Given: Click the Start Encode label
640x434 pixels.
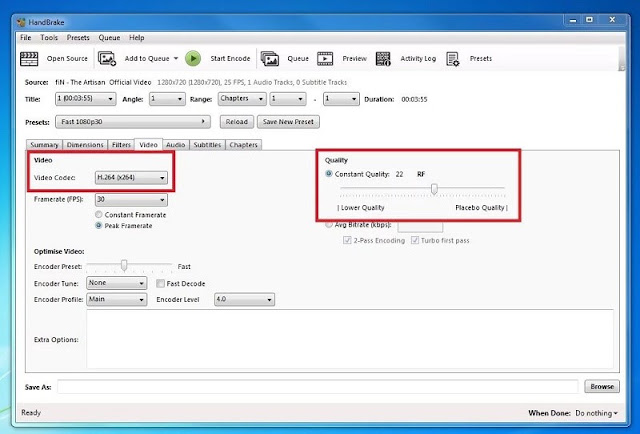Looking at the screenshot, I should point(230,58).
